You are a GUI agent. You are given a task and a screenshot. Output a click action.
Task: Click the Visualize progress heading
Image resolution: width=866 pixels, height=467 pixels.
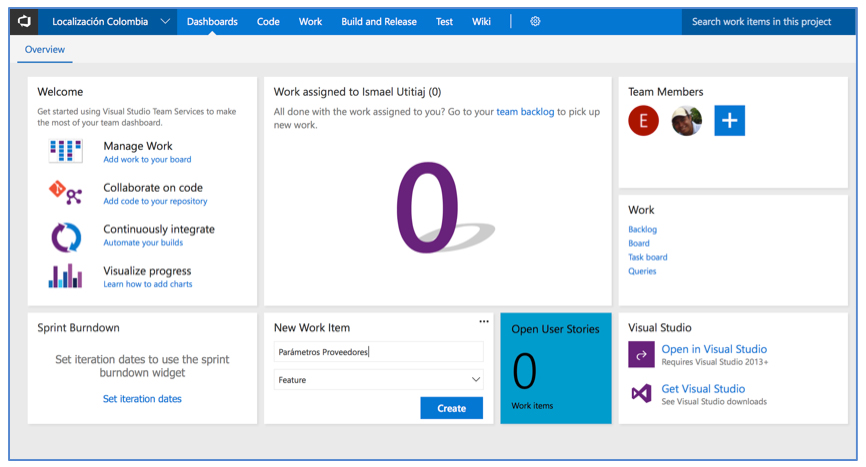[147, 271]
